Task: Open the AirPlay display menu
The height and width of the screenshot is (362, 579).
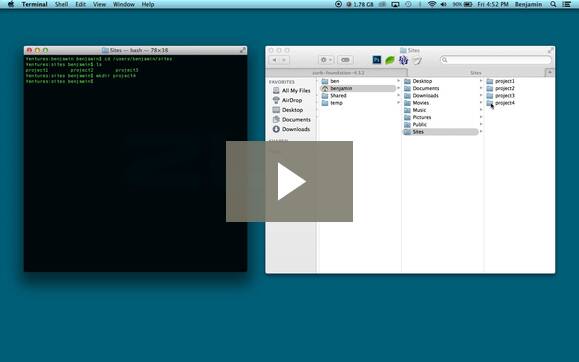Action: click(x=395, y=4)
